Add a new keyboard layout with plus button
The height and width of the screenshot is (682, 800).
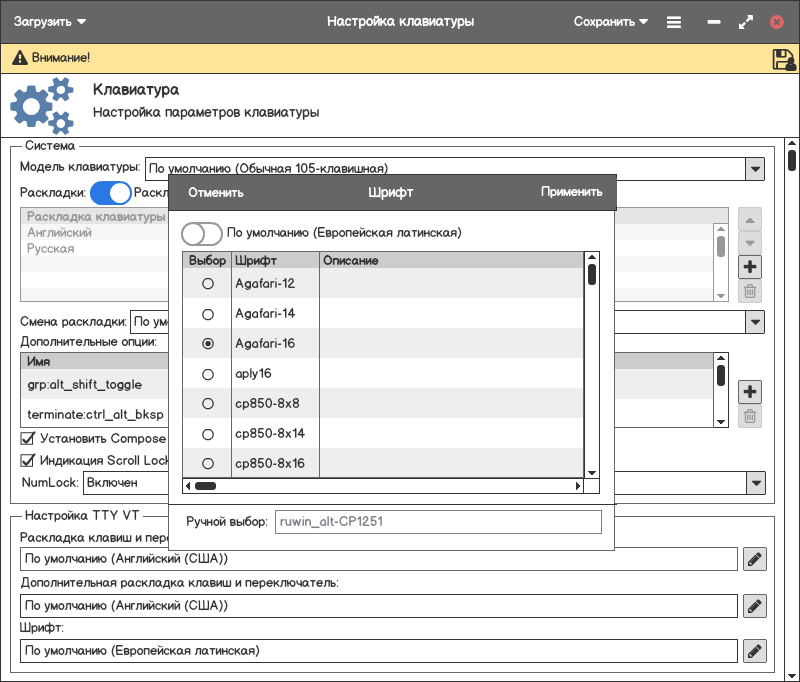click(x=750, y=267)
